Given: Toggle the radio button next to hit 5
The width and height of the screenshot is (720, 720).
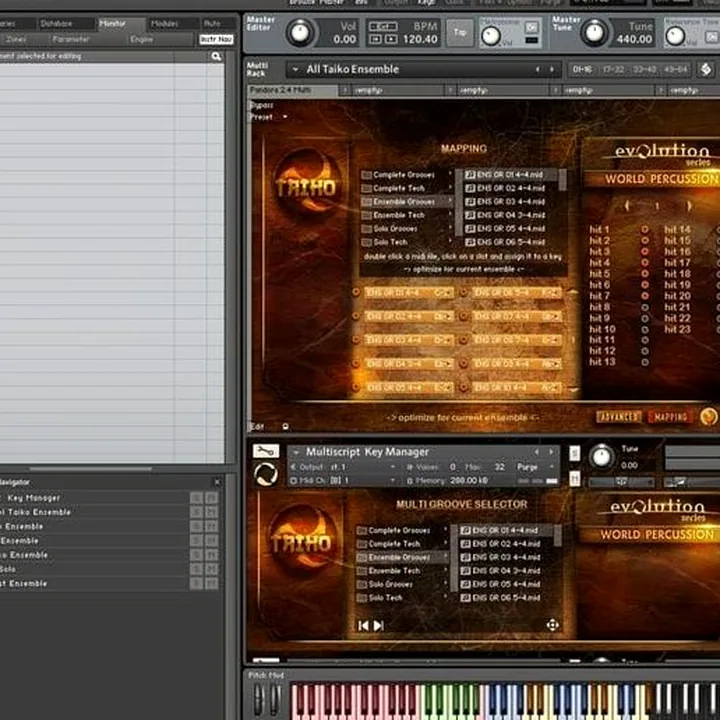Looking at the screenshot, I should [x=645, y=273].
